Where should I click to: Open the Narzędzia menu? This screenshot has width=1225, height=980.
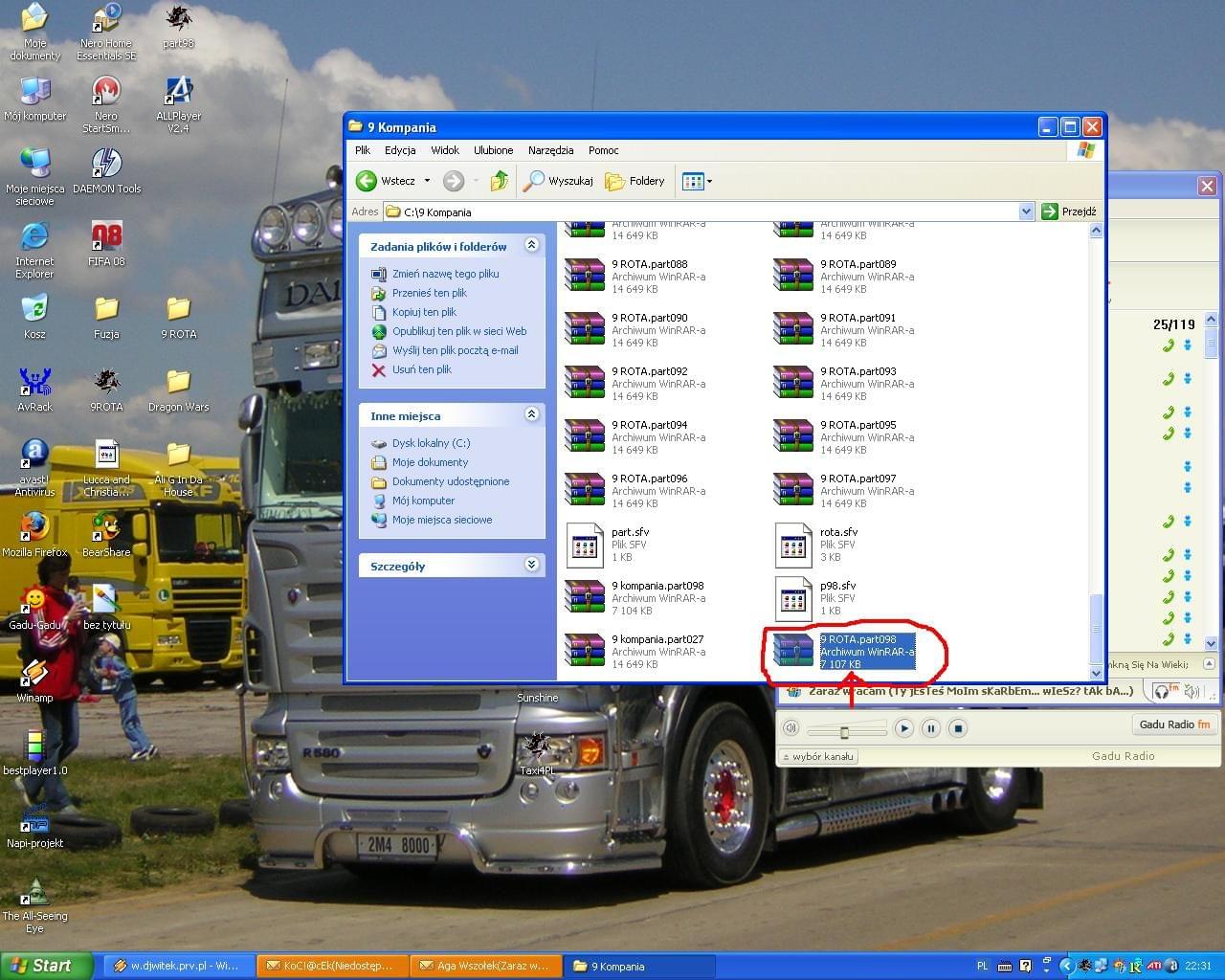(550, 150)
